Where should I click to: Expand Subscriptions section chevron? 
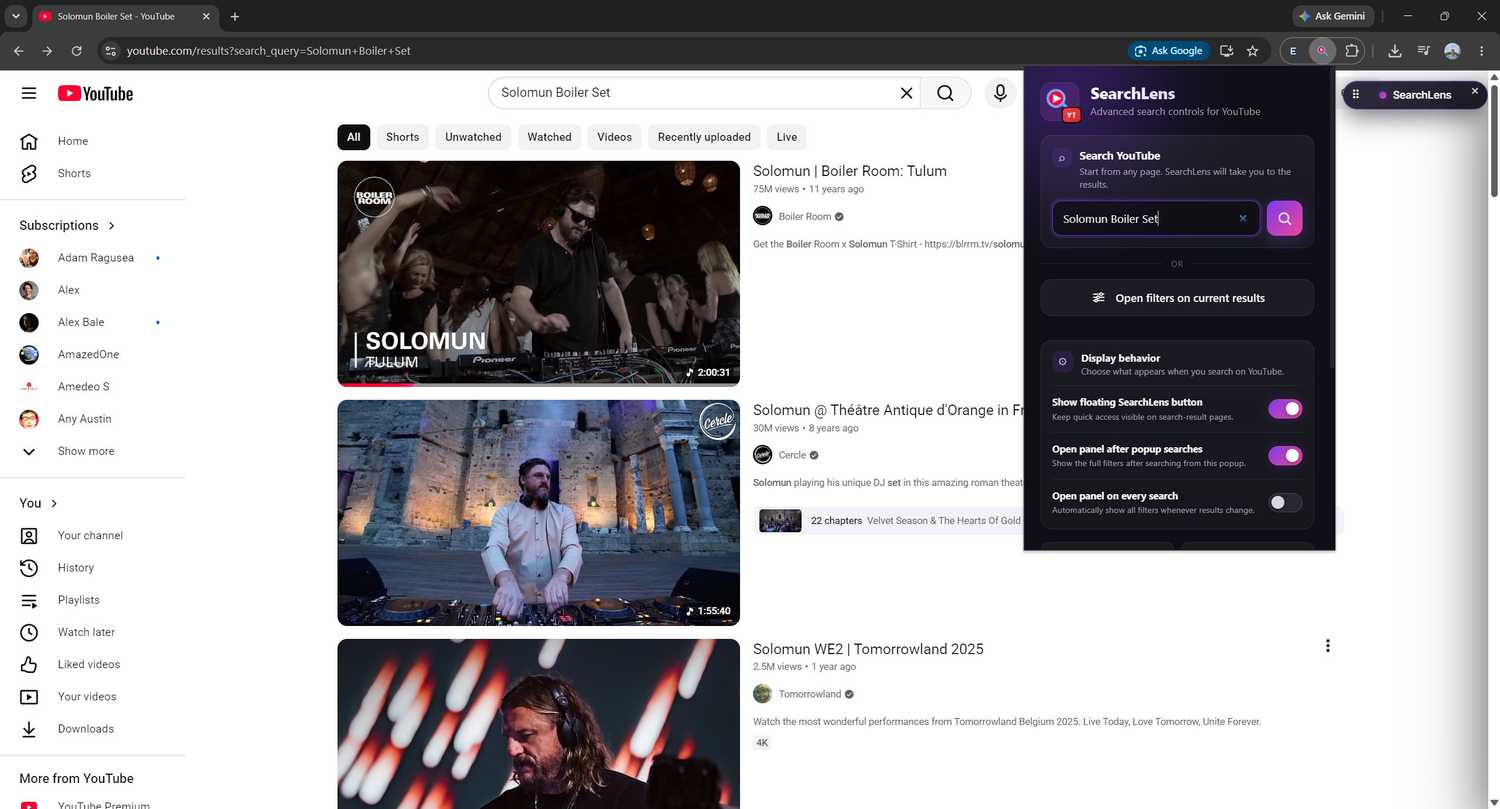[x=111, y=226]
